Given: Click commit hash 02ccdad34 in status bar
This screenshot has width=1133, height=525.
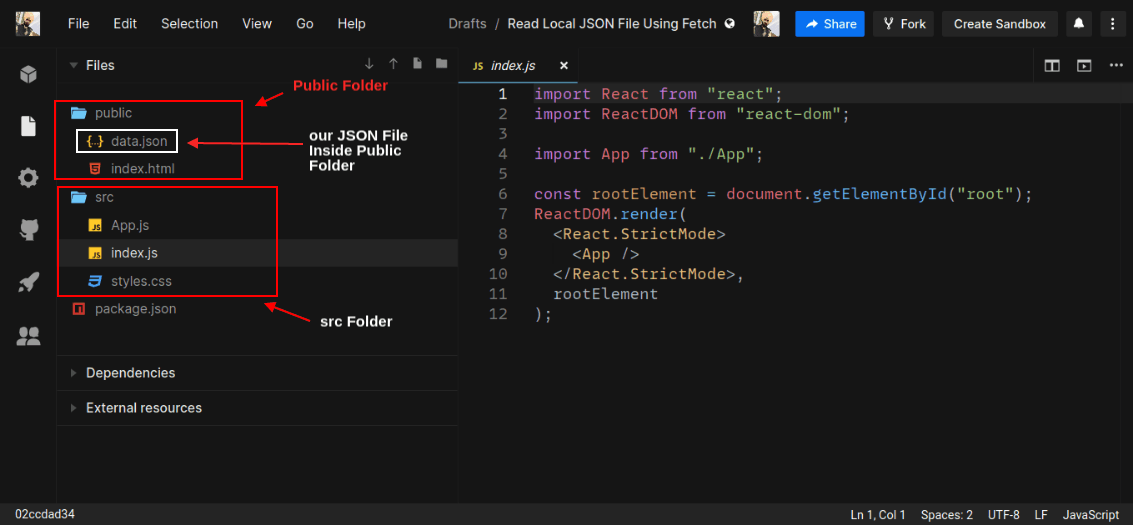Looking at the screenshot, I should (45, 515).
